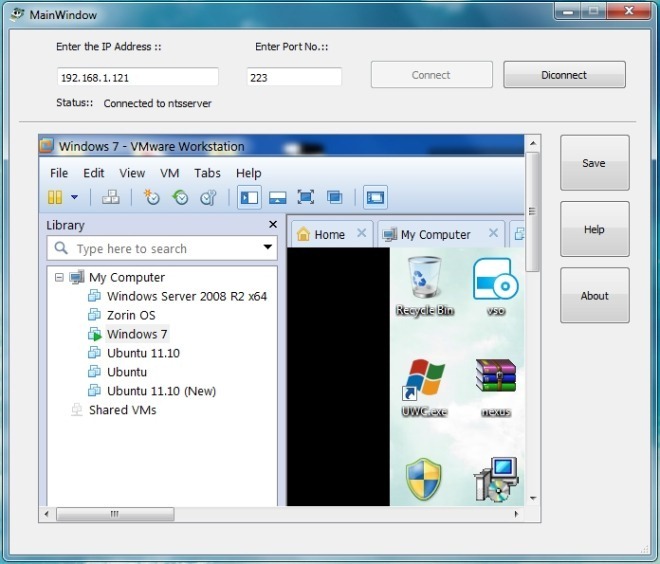Screen dimensions: 660x564
Task: Select the Zorin OS virtual machine
Action: [131, 315]
